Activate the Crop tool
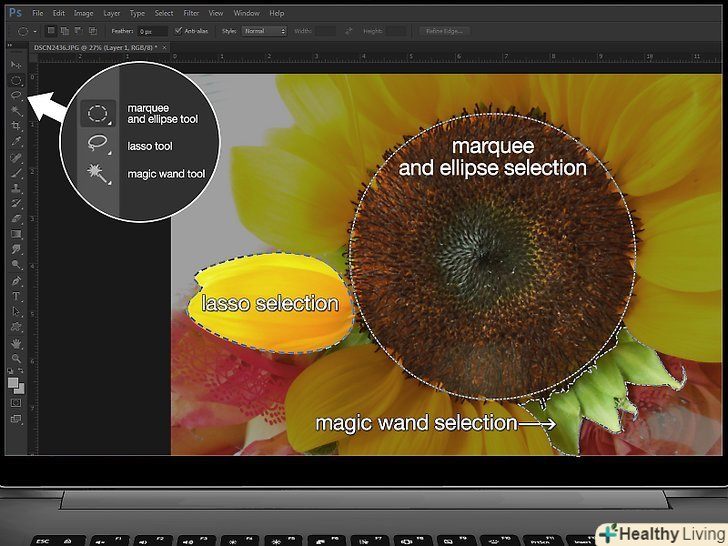Screen dimensions: 728x546 [16, 126]
